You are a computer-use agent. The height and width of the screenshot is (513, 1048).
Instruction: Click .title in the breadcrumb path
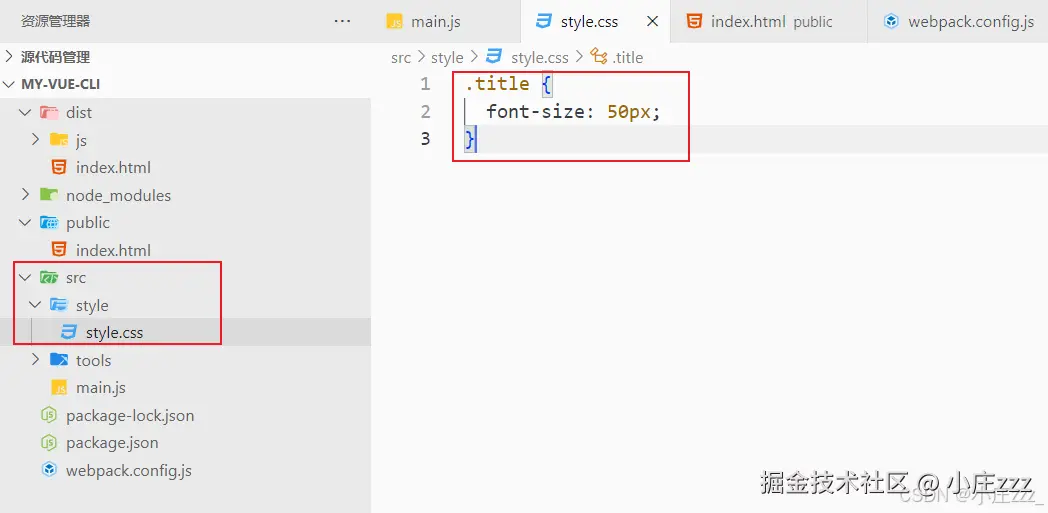pos(628,57)
